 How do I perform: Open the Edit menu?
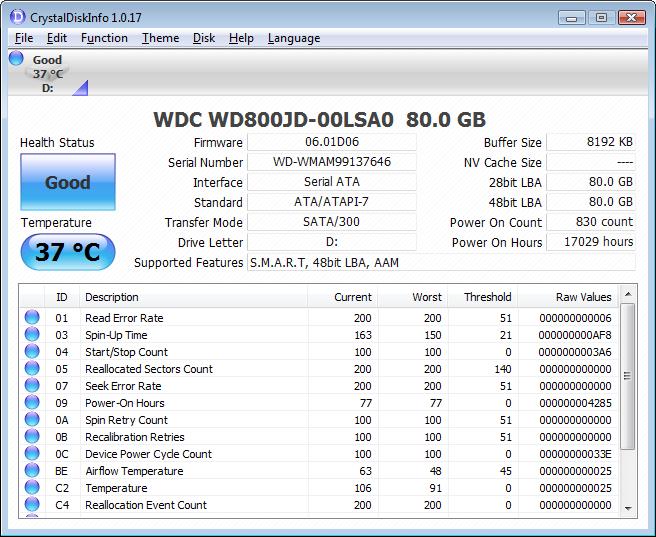(56, 38)
